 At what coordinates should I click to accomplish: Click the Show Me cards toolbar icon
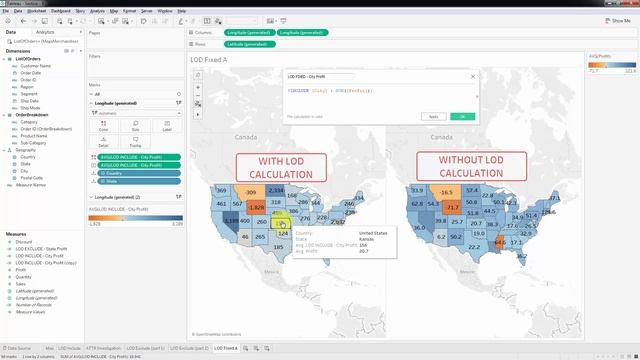pos(270,21)
